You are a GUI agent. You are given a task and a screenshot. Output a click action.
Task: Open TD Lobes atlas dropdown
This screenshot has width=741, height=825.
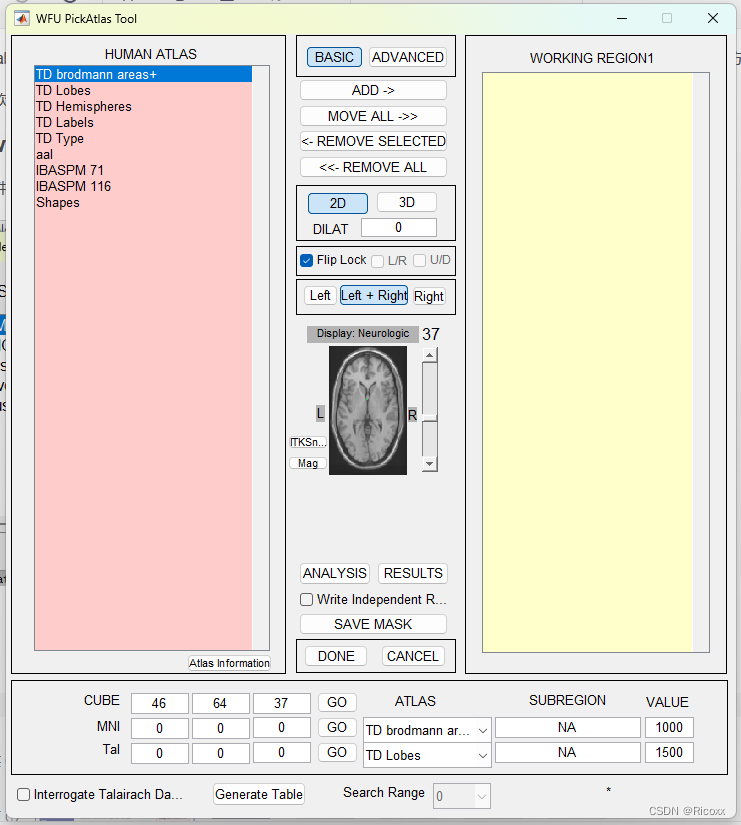point(427,756)
